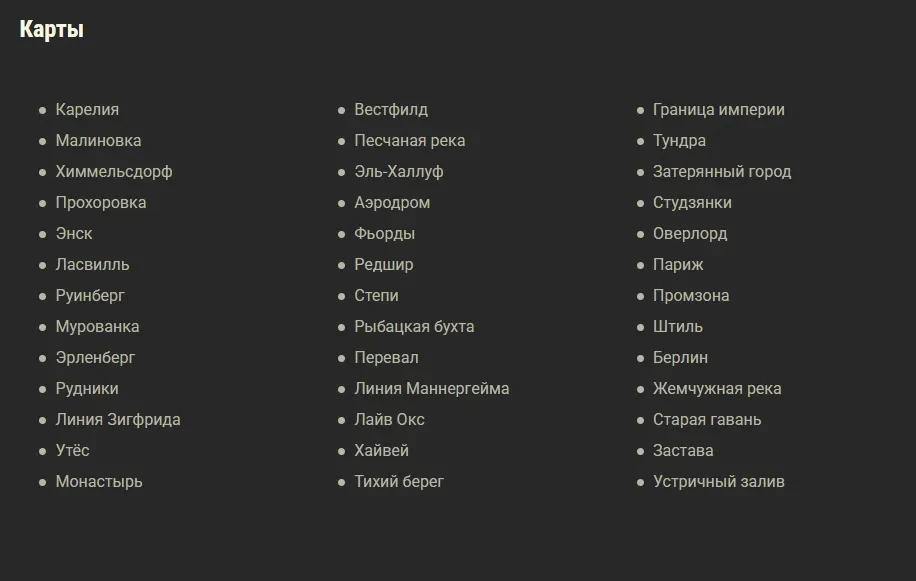Click the Линия Зигфрида link
The width and height of the screenshot is (916, 581).
[118, 420]
